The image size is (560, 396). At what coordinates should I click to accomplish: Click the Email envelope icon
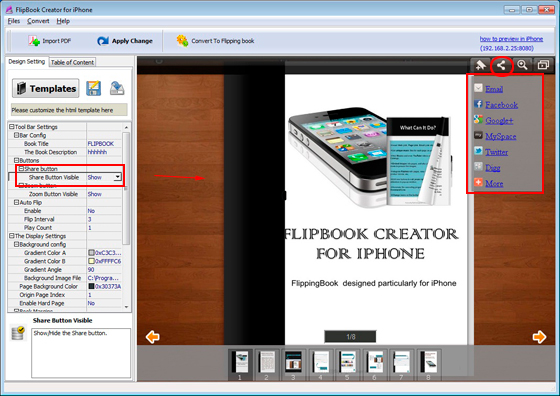tap(478, 88)
